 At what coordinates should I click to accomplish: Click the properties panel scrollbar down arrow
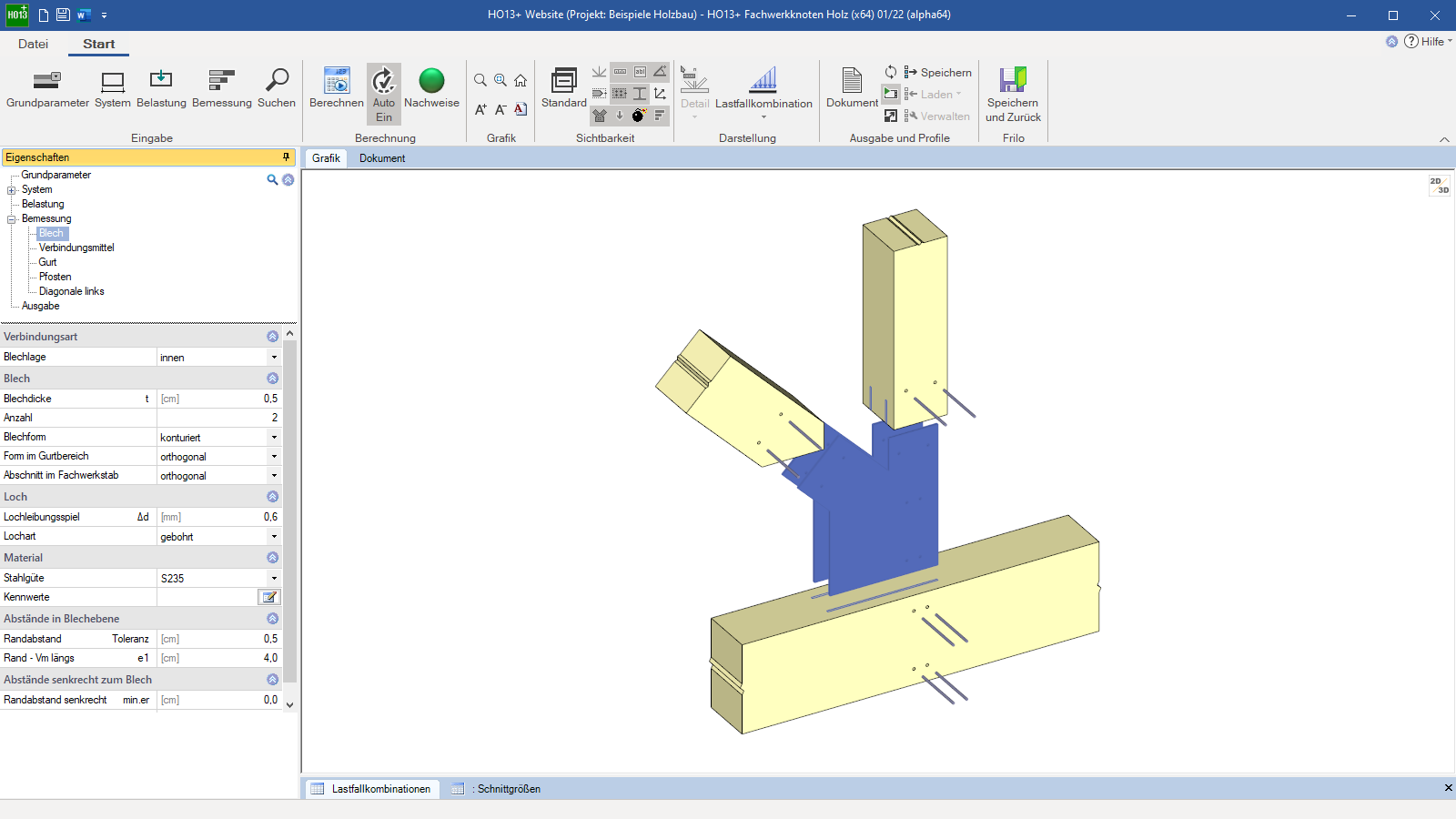[289, 704]
